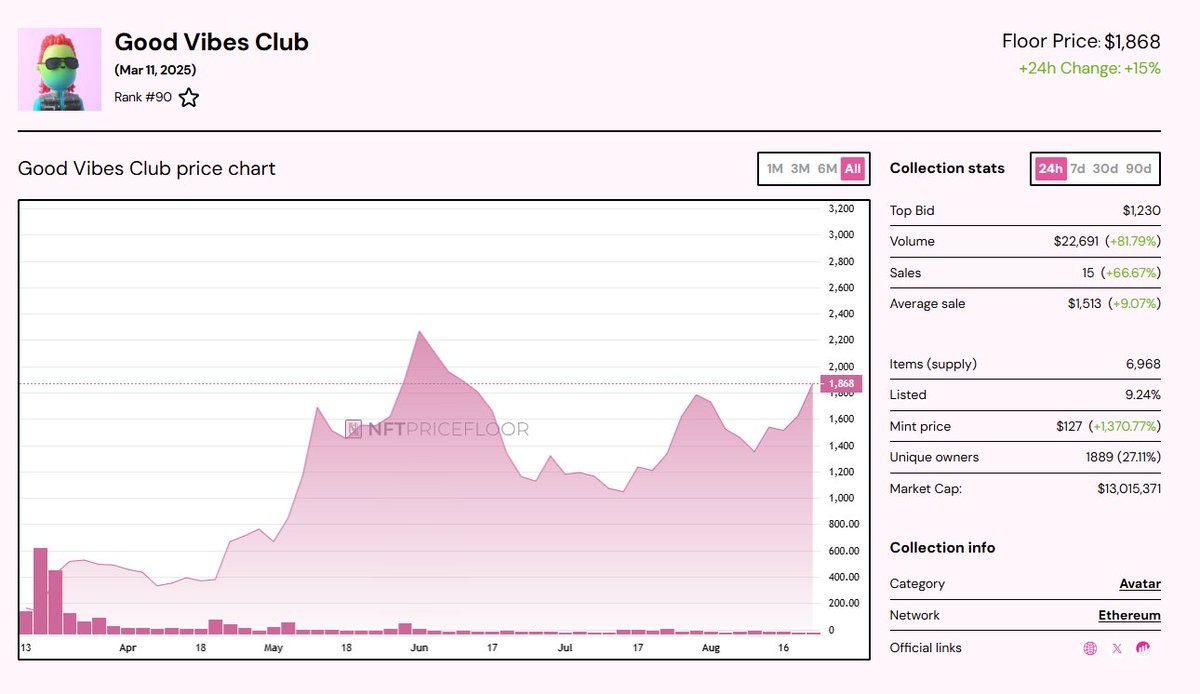Click the Top Bid $1,230 value

coord(1142,211)
